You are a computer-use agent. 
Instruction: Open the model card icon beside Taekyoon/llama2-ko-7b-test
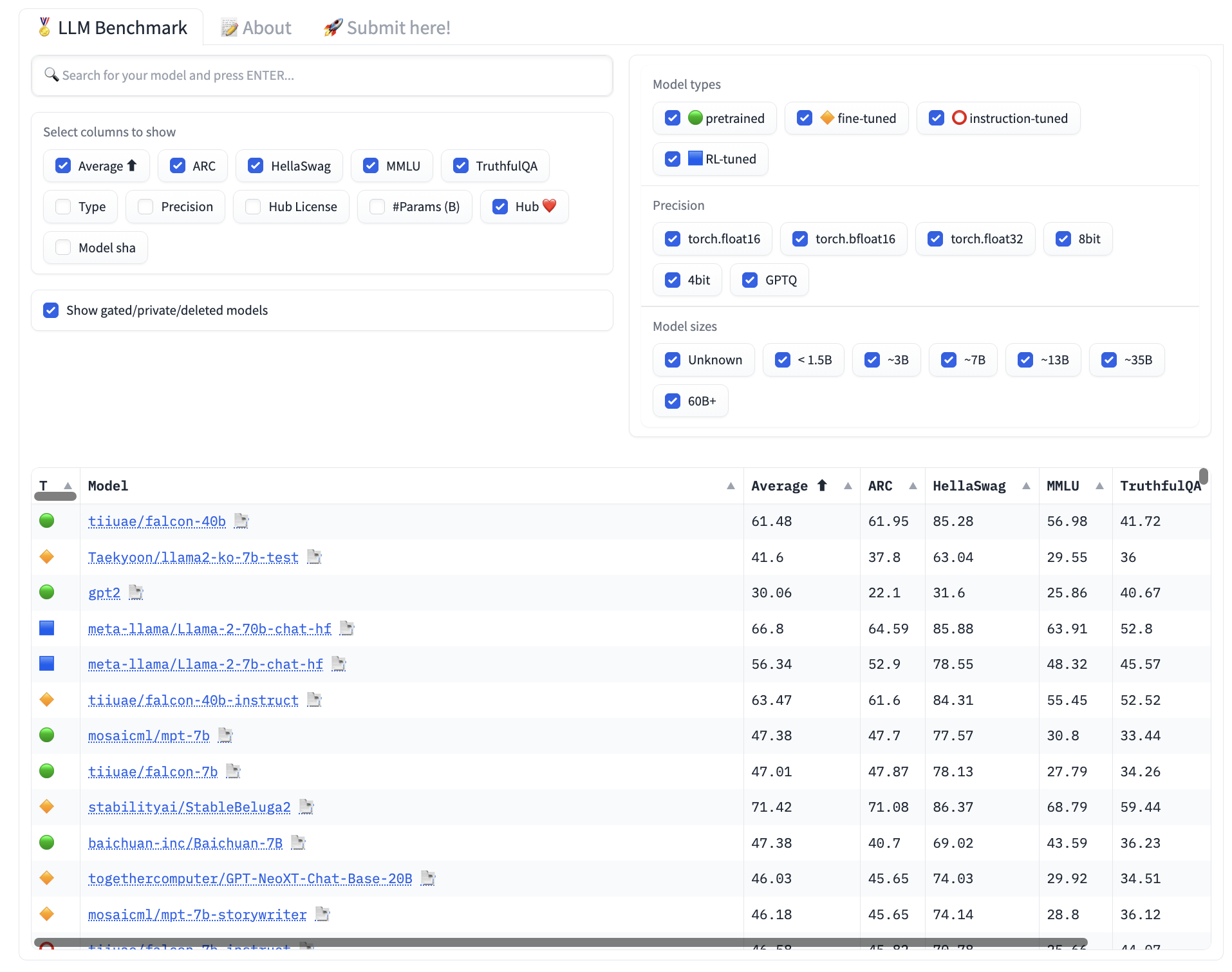pyautogui.click(x=314, y=557)
